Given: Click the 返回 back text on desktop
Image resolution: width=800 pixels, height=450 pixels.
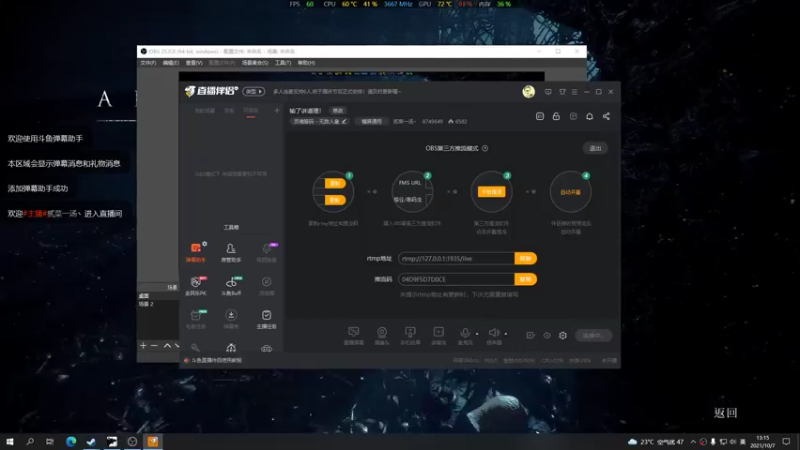Looking at the screenshot, I should pos(725,412).
